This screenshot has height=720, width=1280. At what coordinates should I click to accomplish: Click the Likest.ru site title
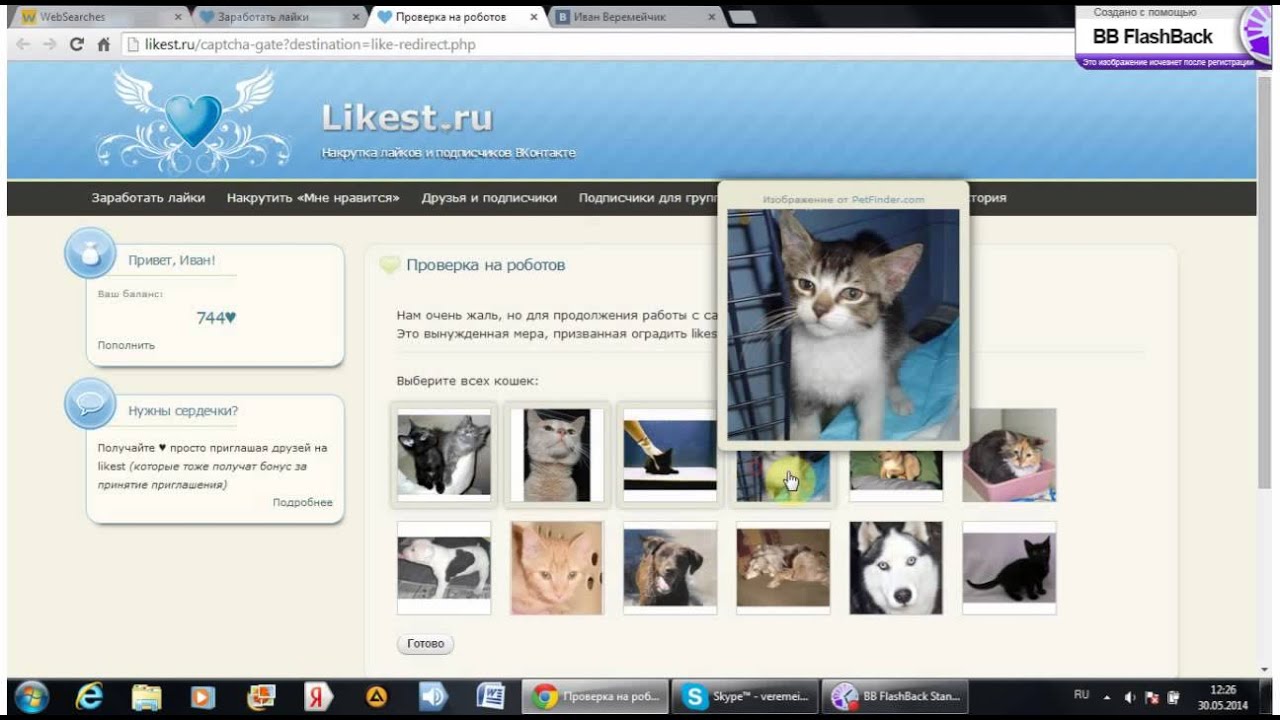click(407, 118)
